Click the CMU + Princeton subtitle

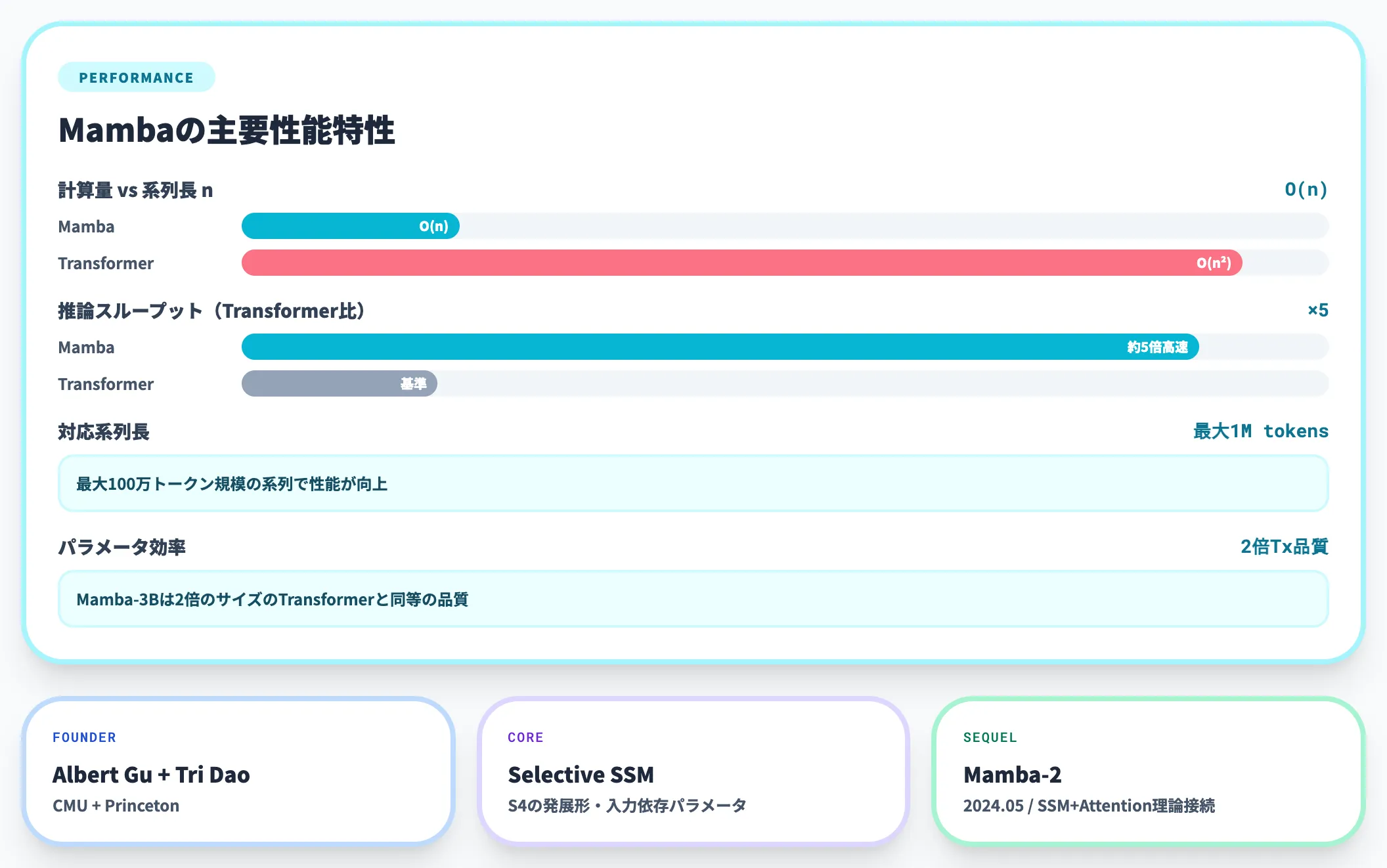116,806
